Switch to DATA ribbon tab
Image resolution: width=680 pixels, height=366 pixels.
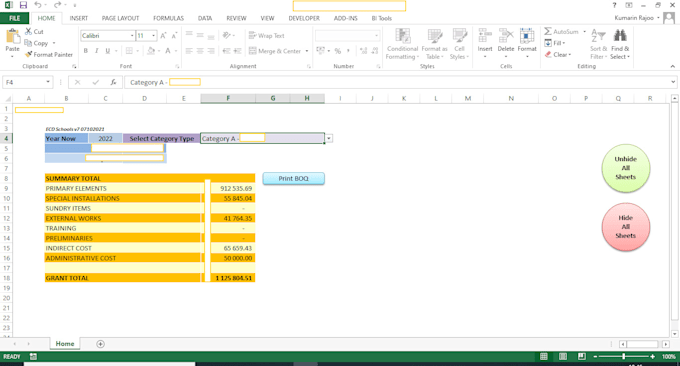pos(205,18)
